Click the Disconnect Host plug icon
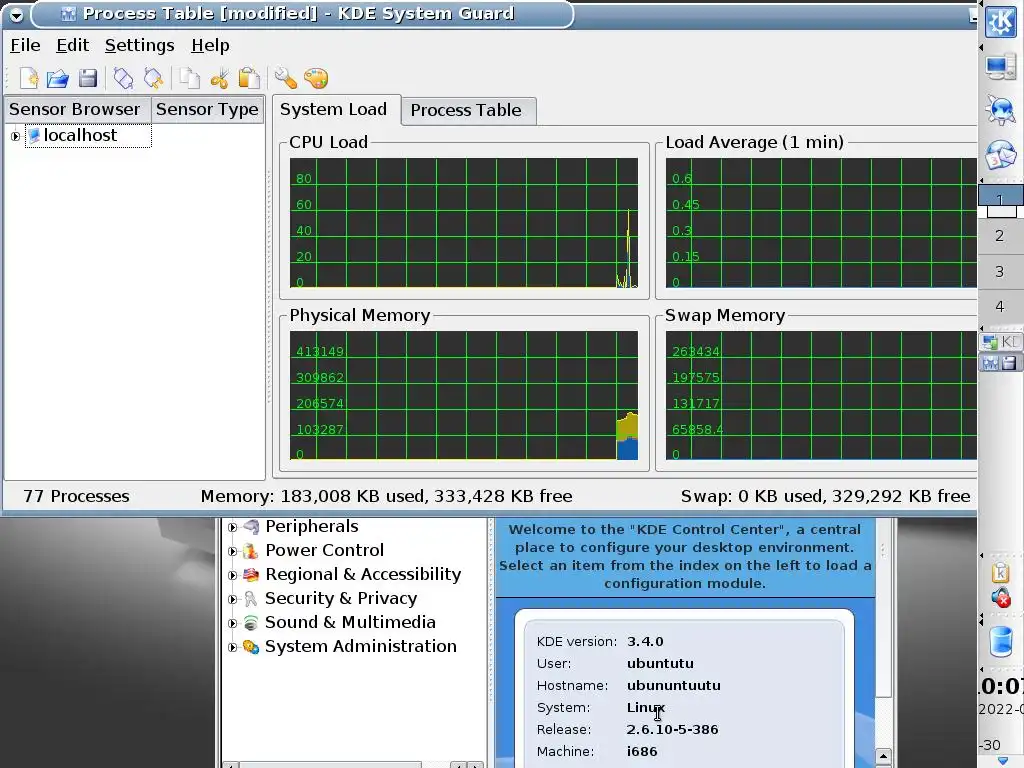This screenshot has width=1024, height=768. tap(153, 78)
